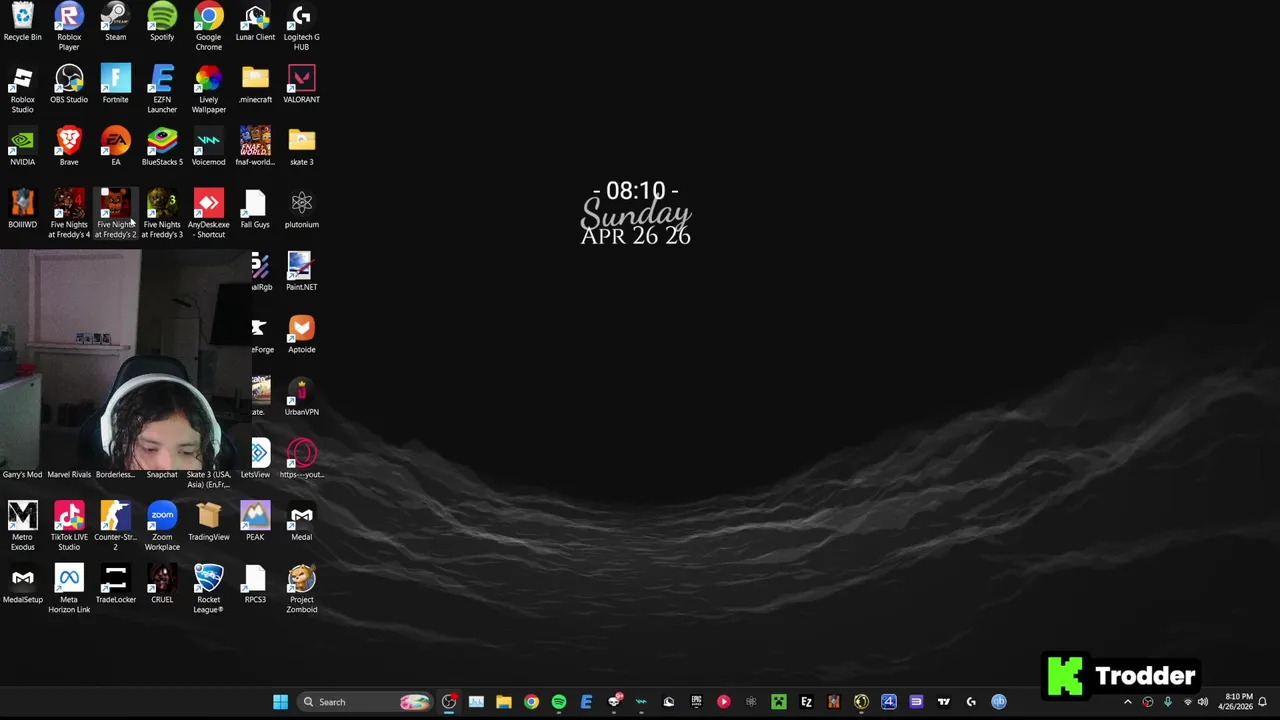Click the VALORANT desktop shortcut

coord(301,85)
